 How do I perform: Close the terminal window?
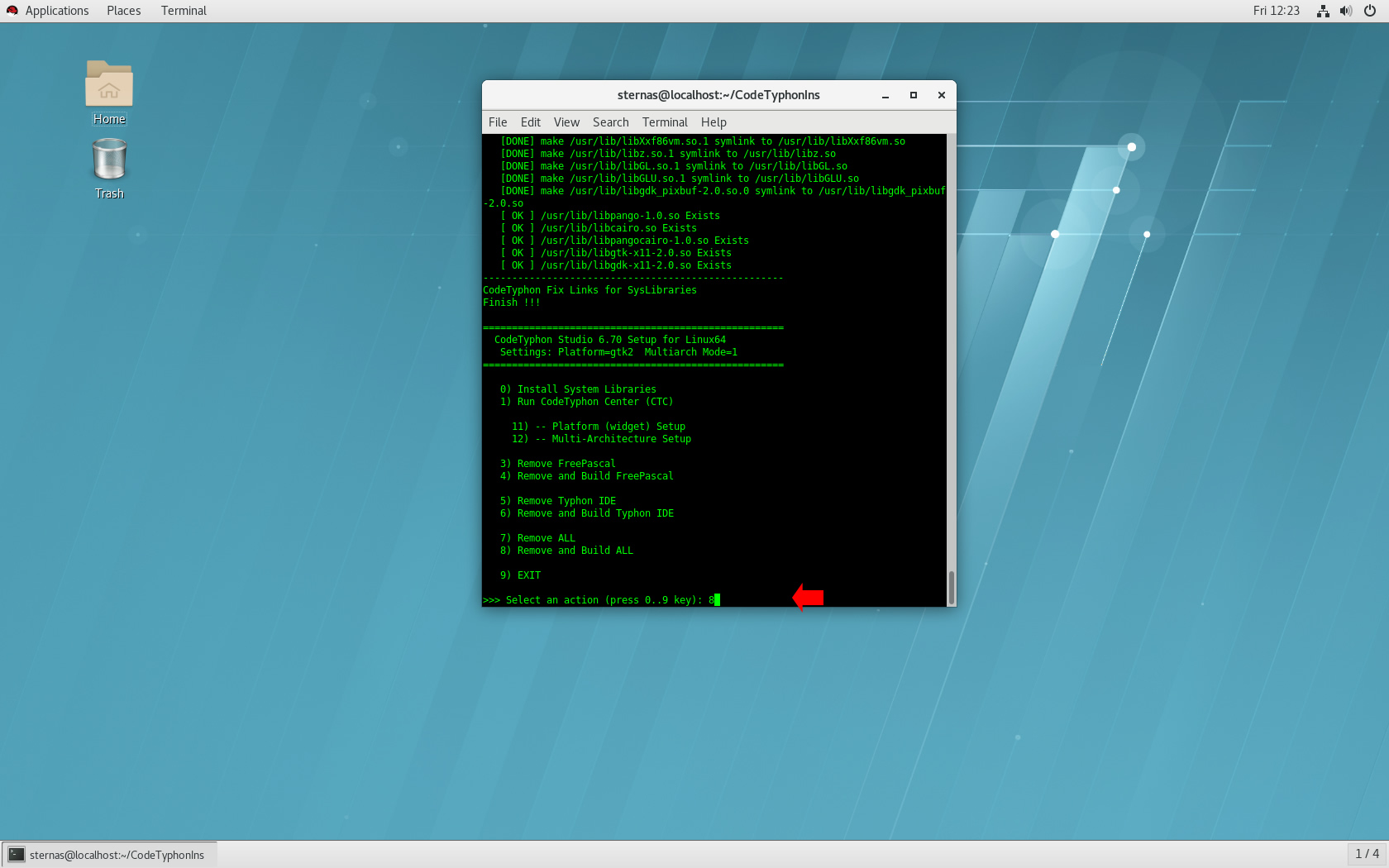click(x=942, y=95)
